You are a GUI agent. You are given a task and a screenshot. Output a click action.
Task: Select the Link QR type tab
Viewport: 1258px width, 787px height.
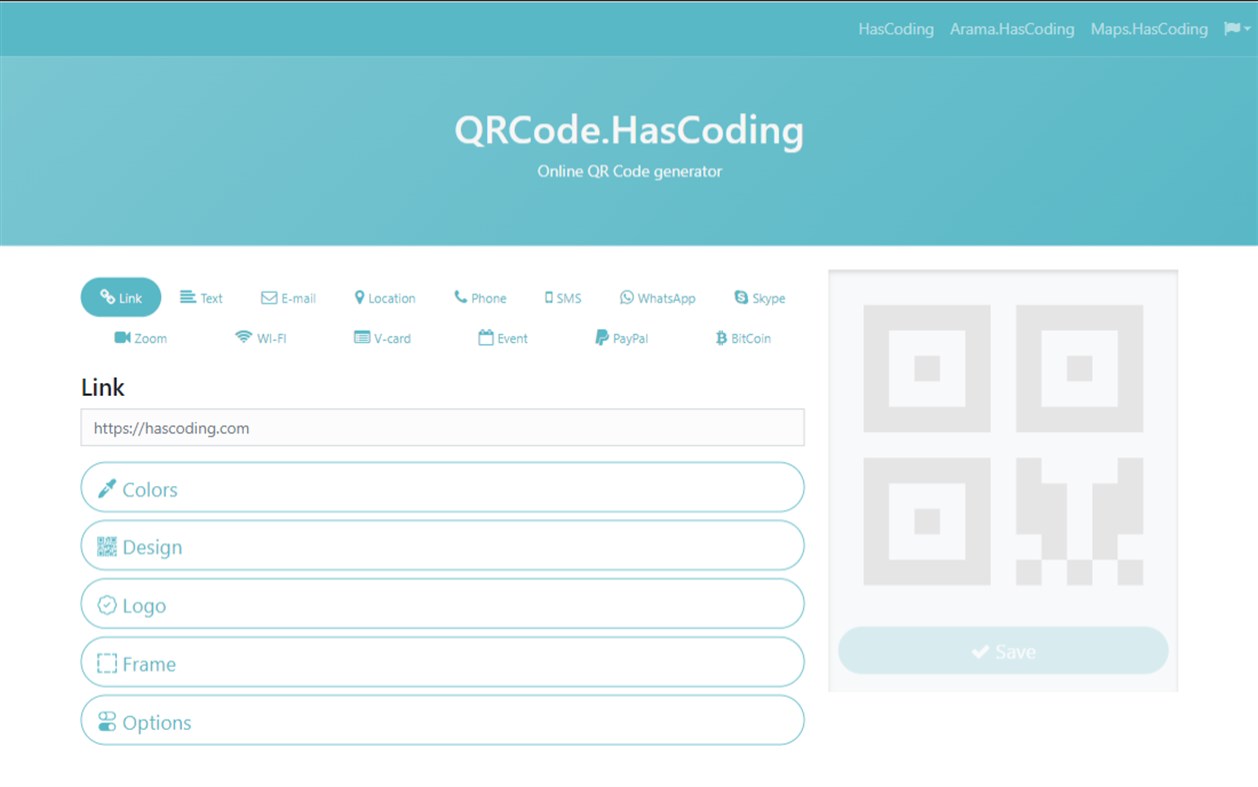coord(121,297)
